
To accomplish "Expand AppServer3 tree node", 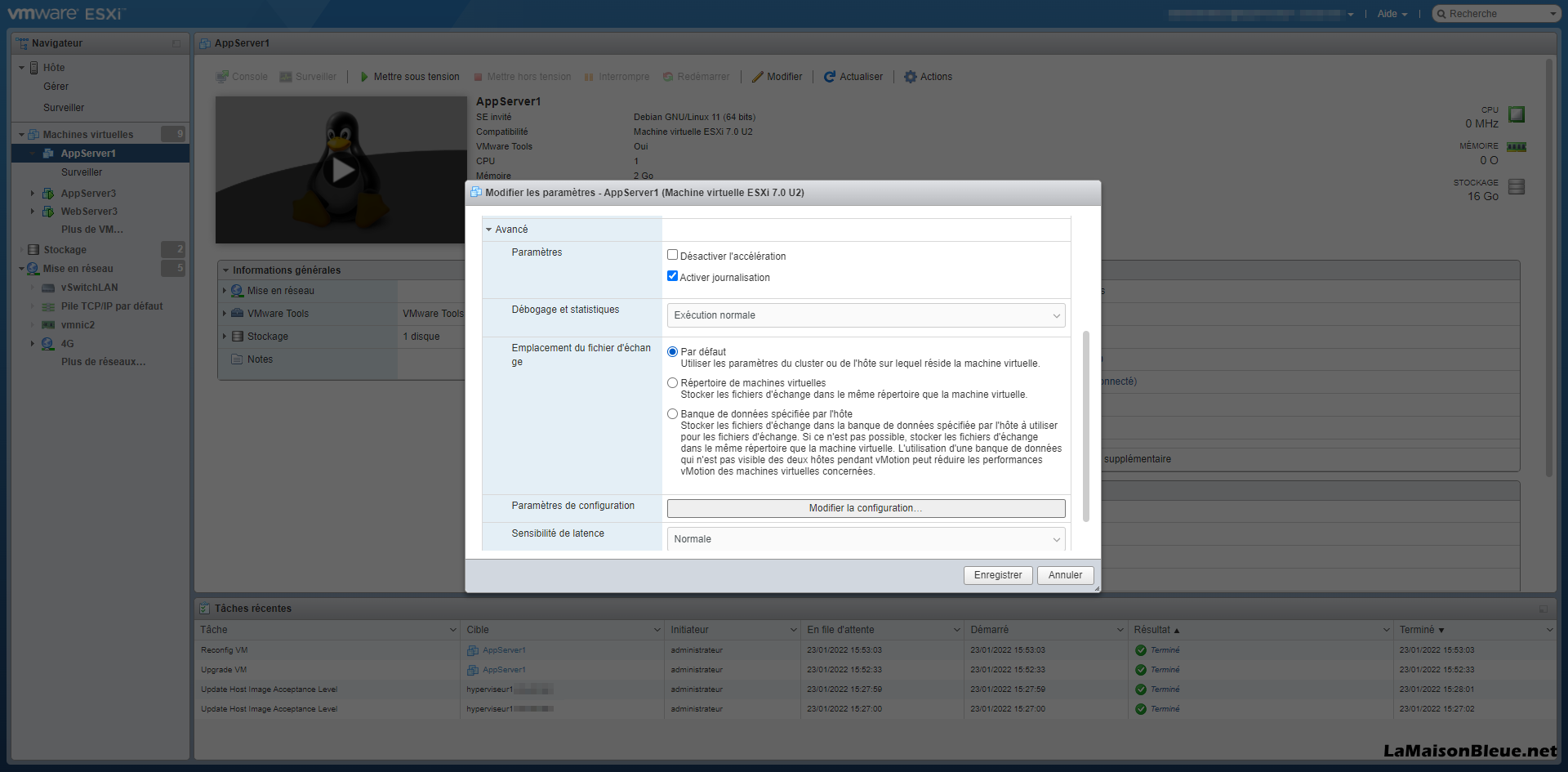I will pos(33,194).
